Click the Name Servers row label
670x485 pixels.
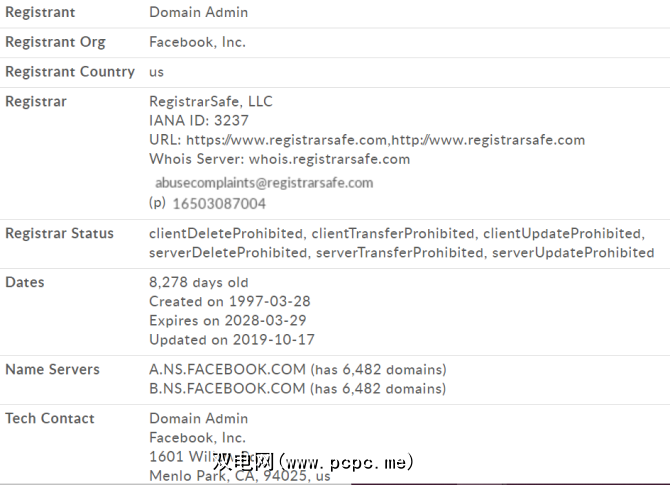click(52, 369)
